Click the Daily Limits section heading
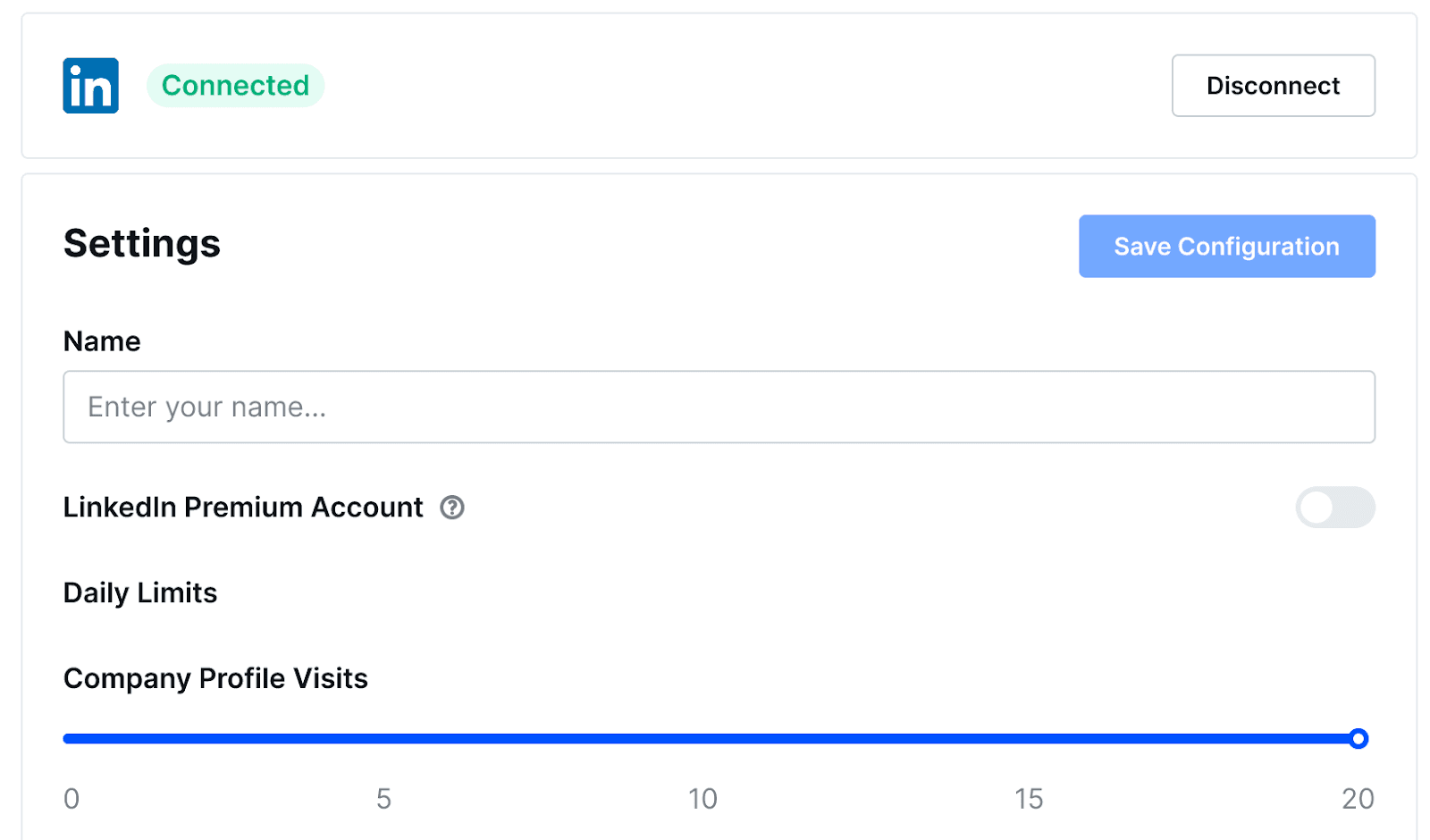 click(140, 593)
